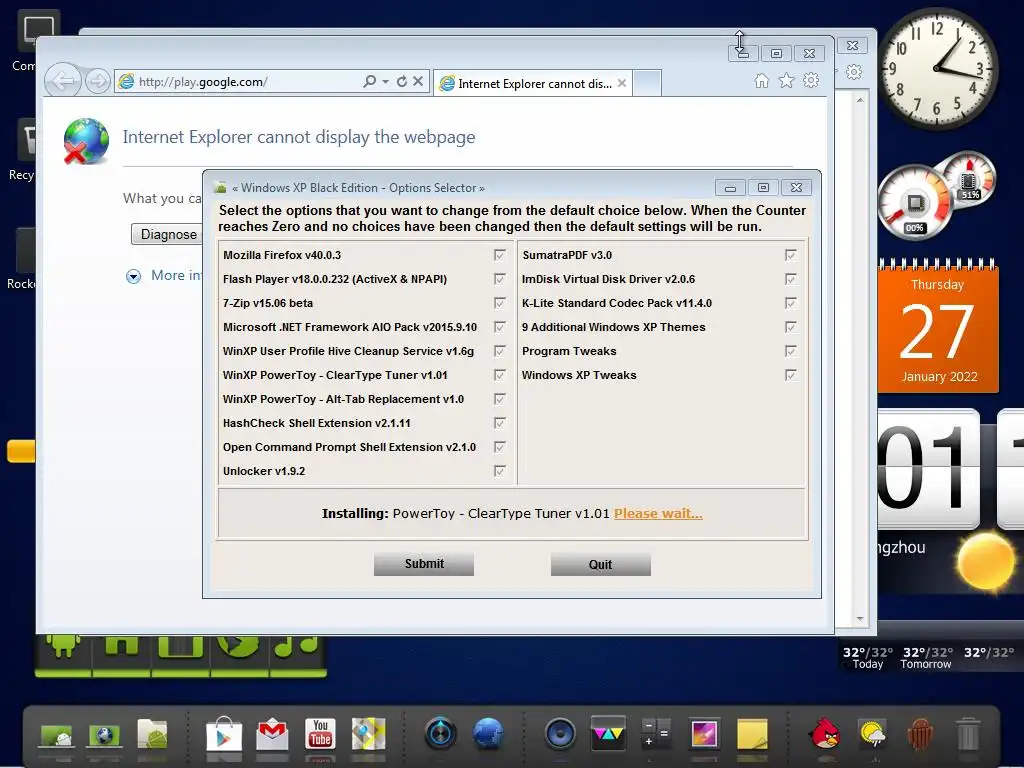
Task: Open the yellow sticky note dock icon
Action: [752, 734]
